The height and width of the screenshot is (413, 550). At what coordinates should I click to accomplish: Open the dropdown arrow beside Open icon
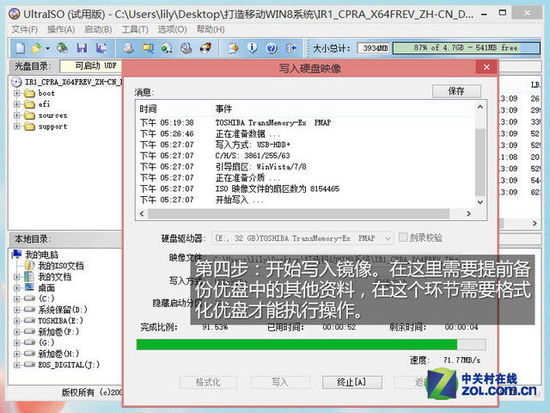[x=47, y=48]
